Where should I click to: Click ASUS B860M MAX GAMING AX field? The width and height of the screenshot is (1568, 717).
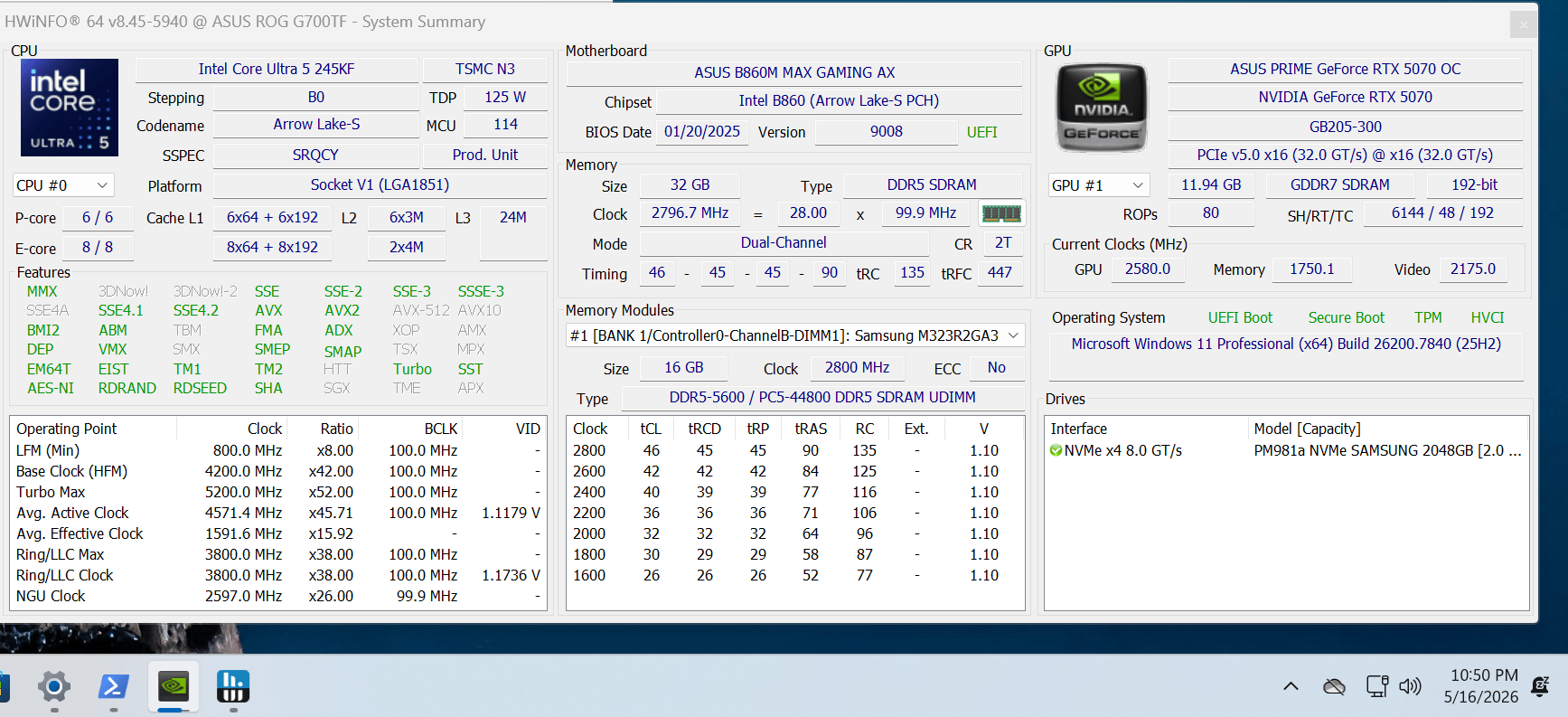[x=794, y=72]
